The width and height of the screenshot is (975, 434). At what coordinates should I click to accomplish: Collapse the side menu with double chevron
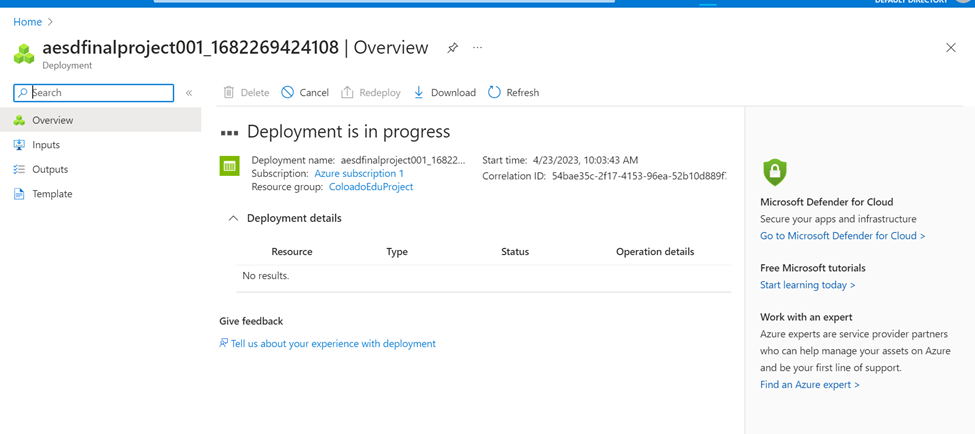click(189, 93)
